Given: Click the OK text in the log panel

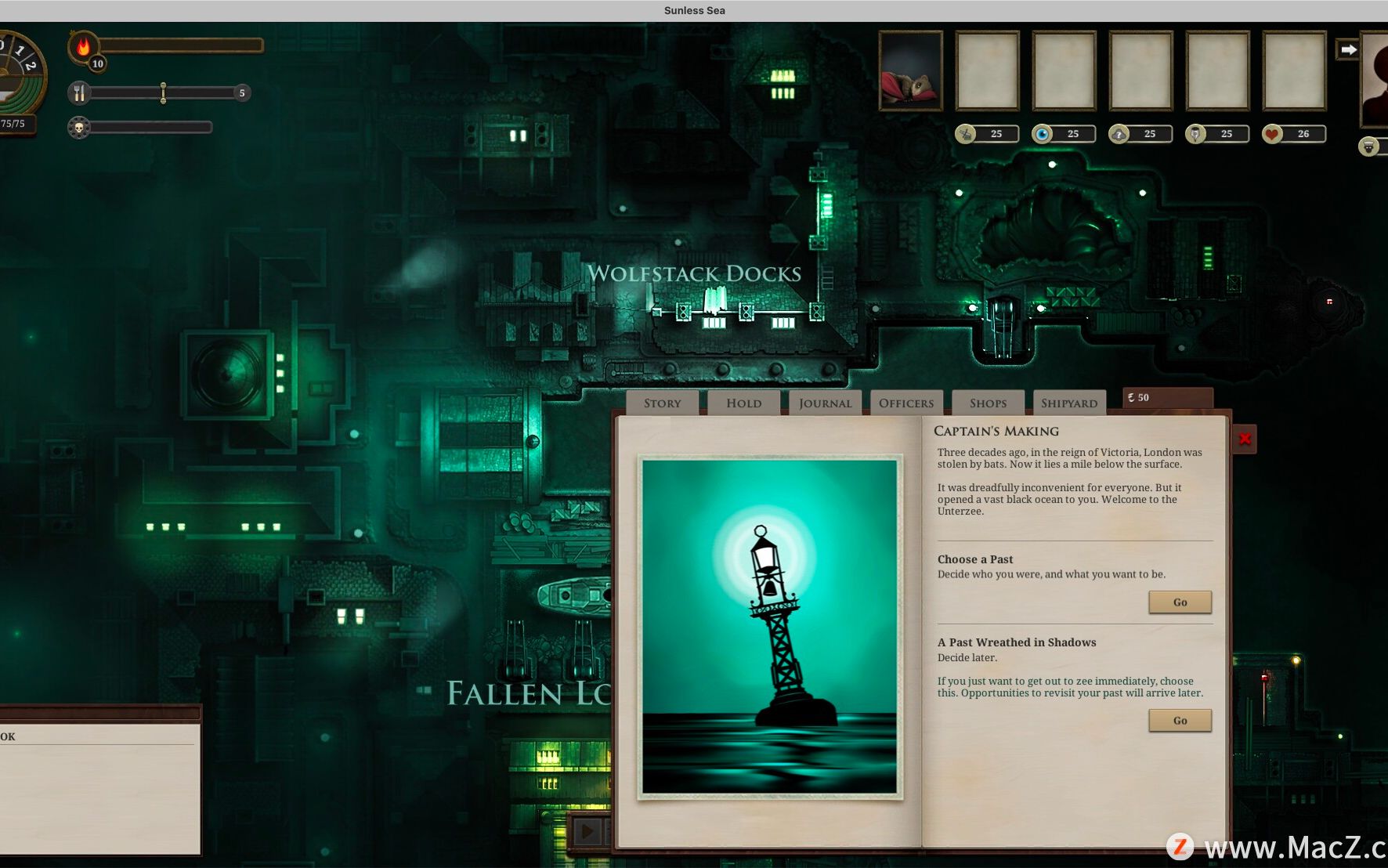Looking at the screenshot, I should [8, 736].
